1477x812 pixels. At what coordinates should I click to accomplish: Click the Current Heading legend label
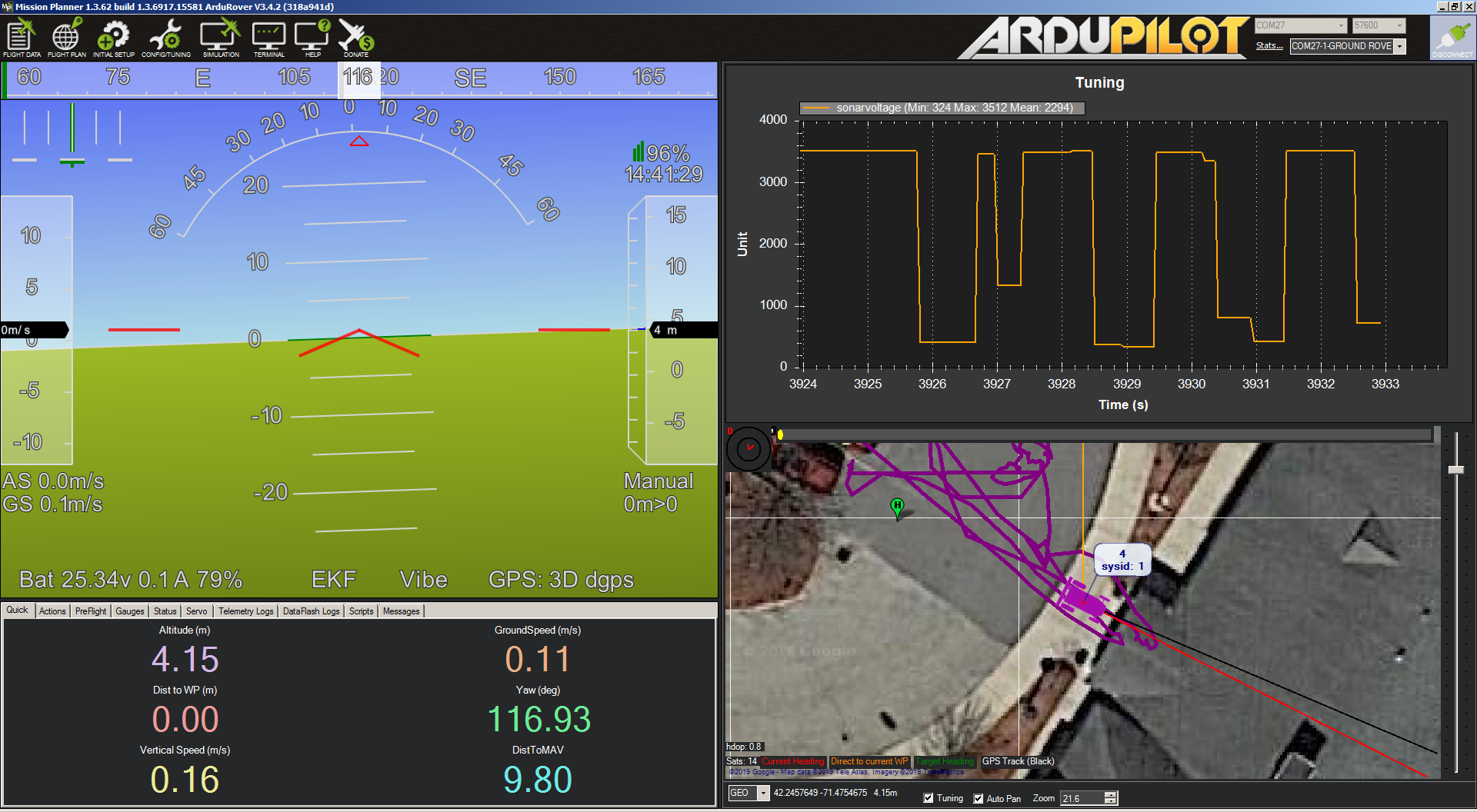coord(792,761)
